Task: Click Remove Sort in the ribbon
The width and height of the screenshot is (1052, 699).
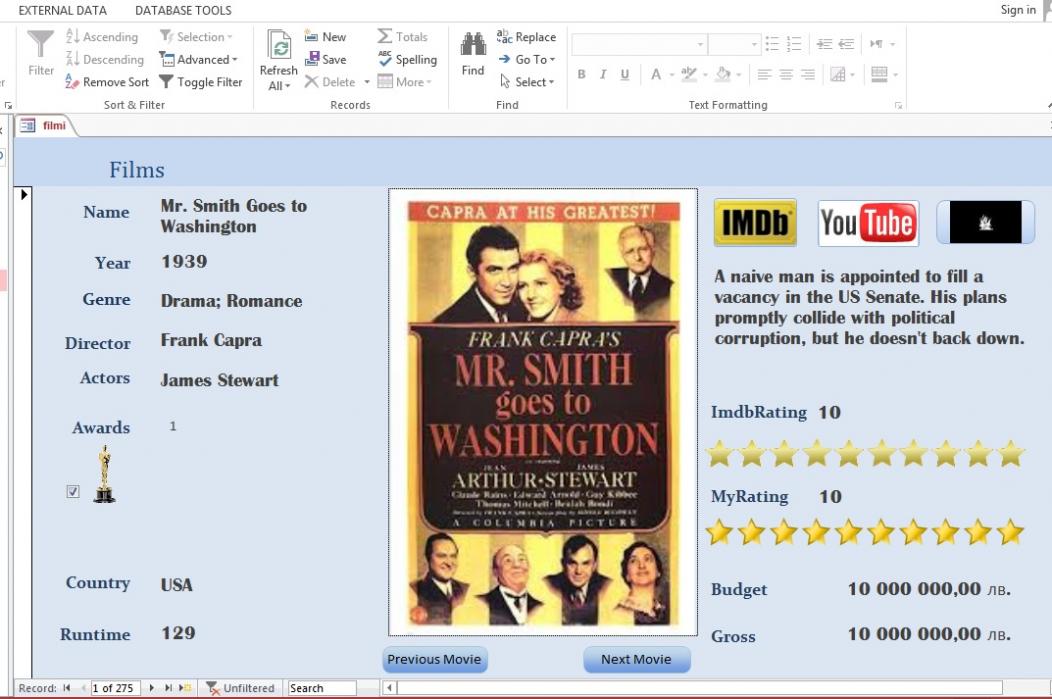Action: coord(107,82)
